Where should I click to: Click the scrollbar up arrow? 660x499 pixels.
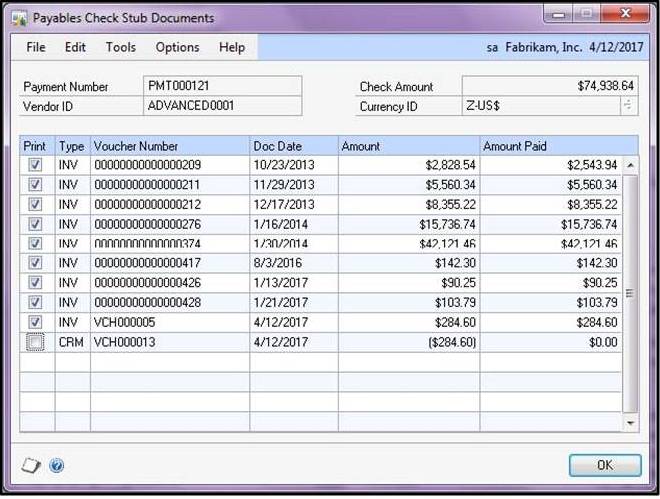click(630, 165)
